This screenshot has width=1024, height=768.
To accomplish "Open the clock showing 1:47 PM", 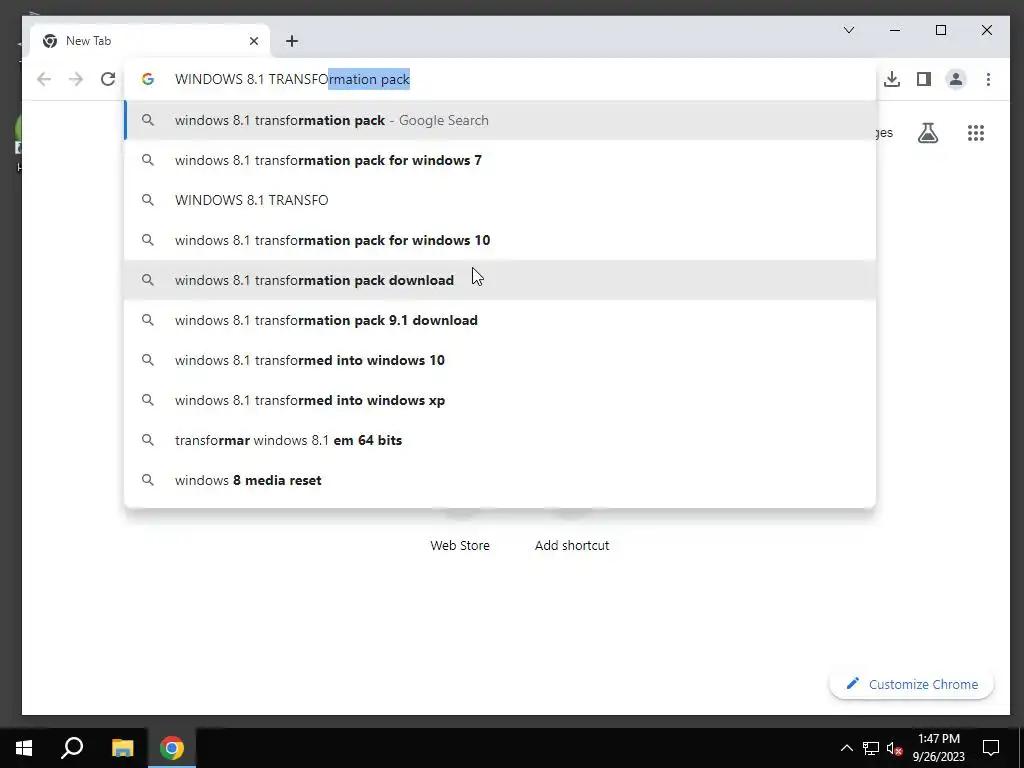I will pos(938,748).
